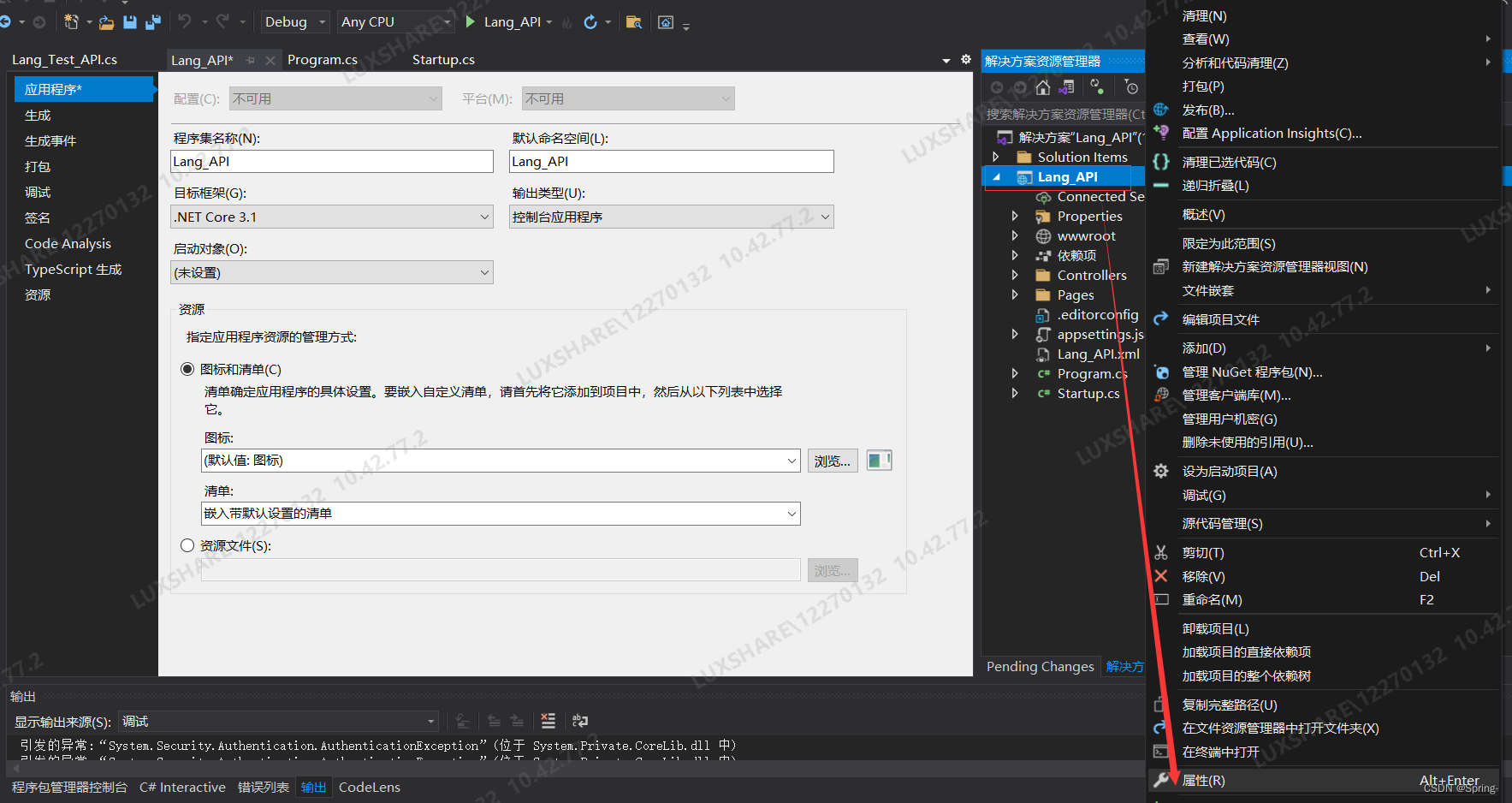Open the Debug configuration dropdown

tap(295, 21)
